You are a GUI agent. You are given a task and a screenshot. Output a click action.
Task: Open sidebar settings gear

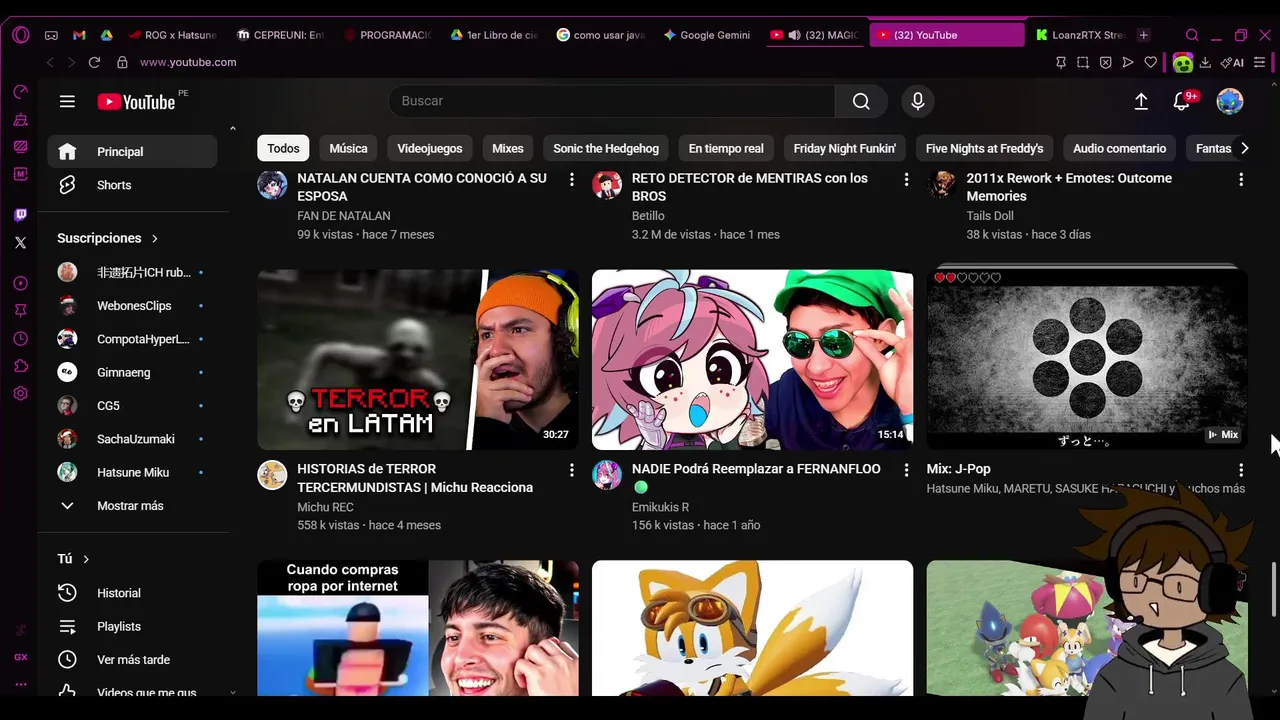21,394
